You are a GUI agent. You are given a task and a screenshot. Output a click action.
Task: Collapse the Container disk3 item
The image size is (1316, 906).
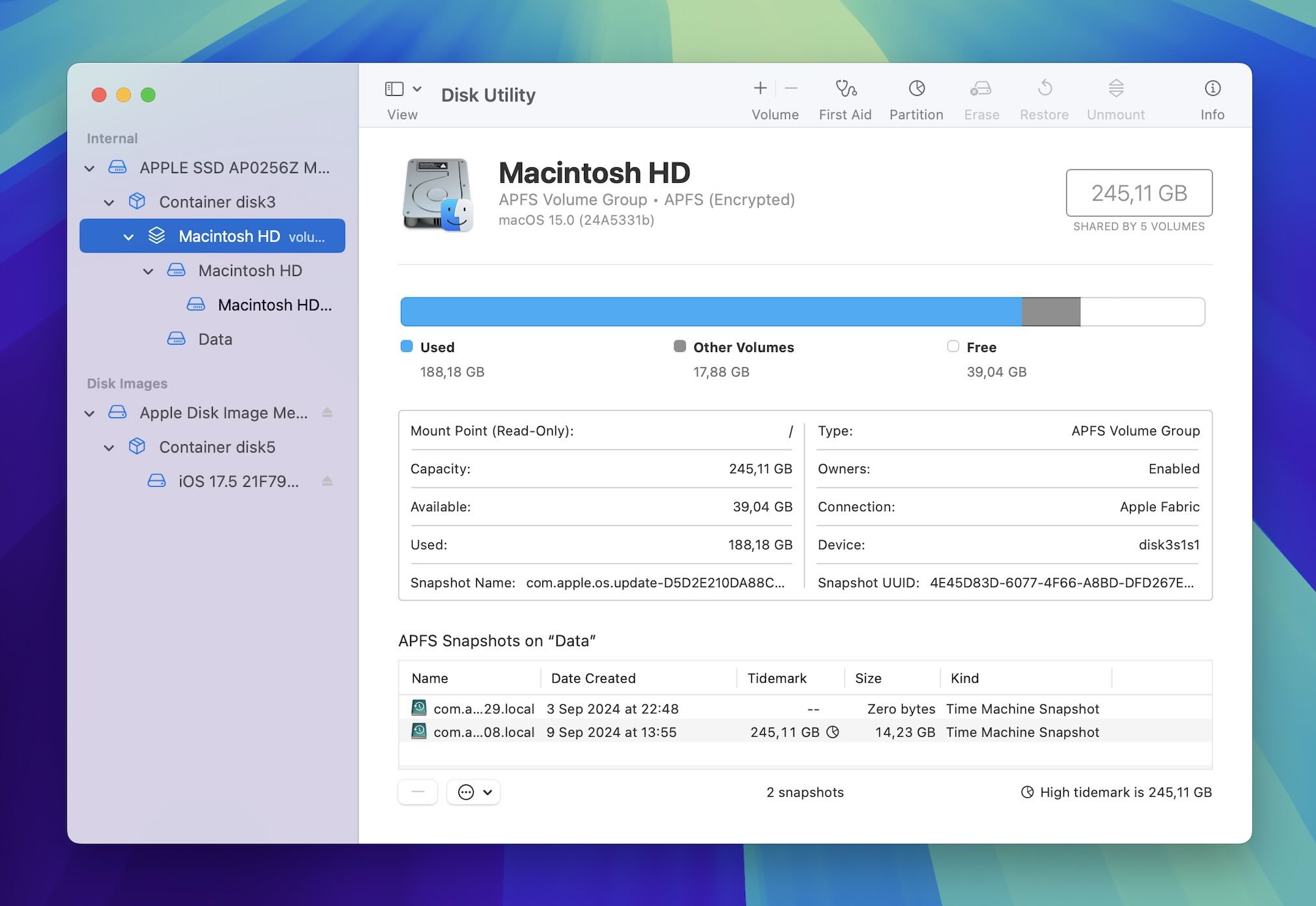coord(109,201)
